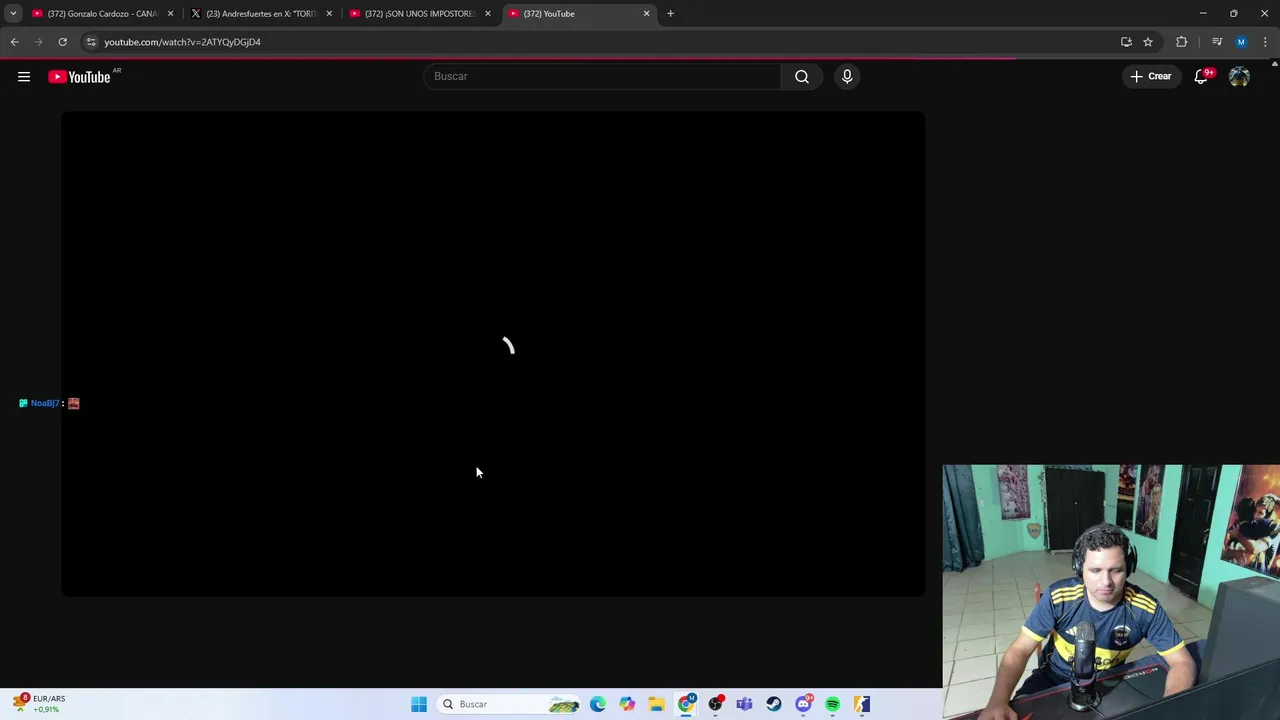Open a new tab with the plus button

tap(670, 14)
